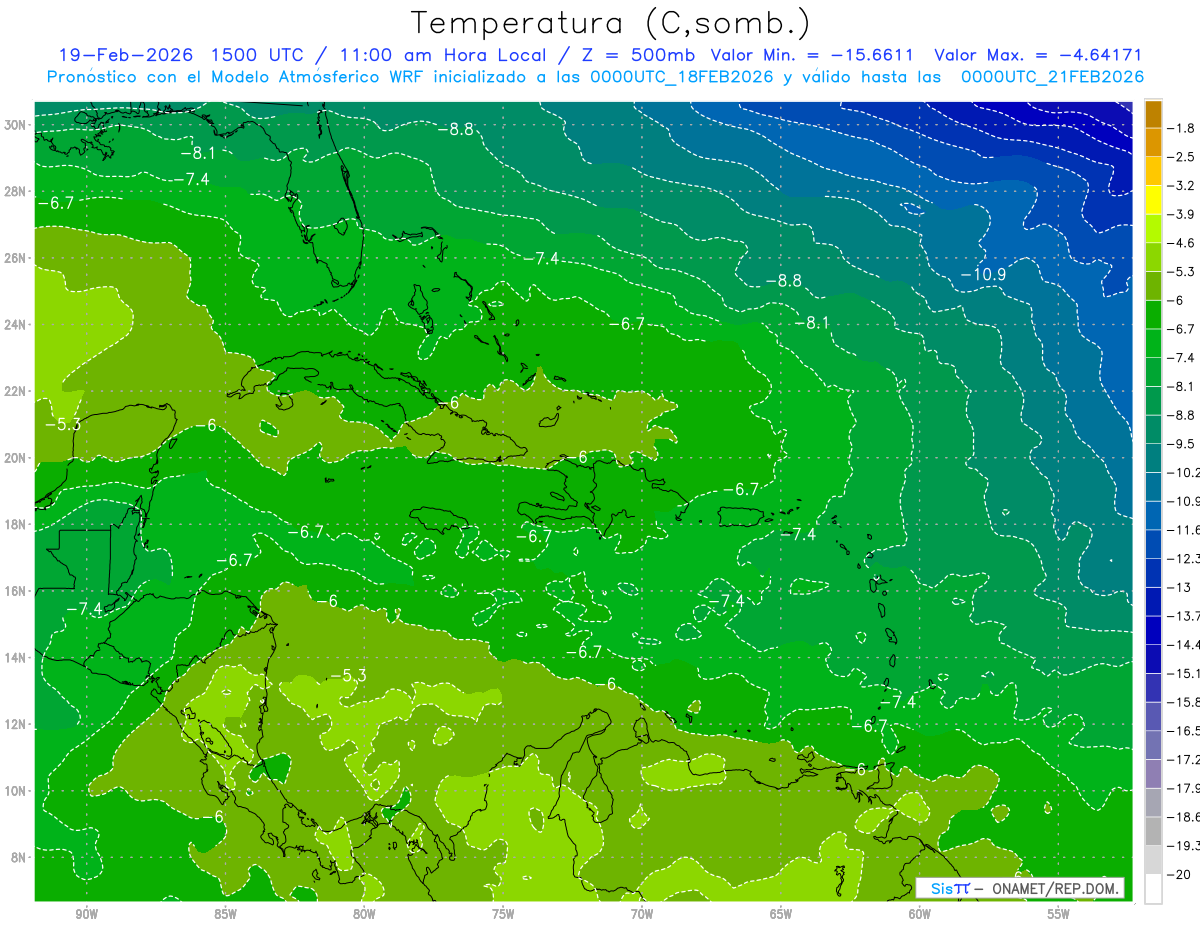Click the "-11.6" tick label on the color bar
This screenshot has height=927, width=1200.
[1182, 530]
